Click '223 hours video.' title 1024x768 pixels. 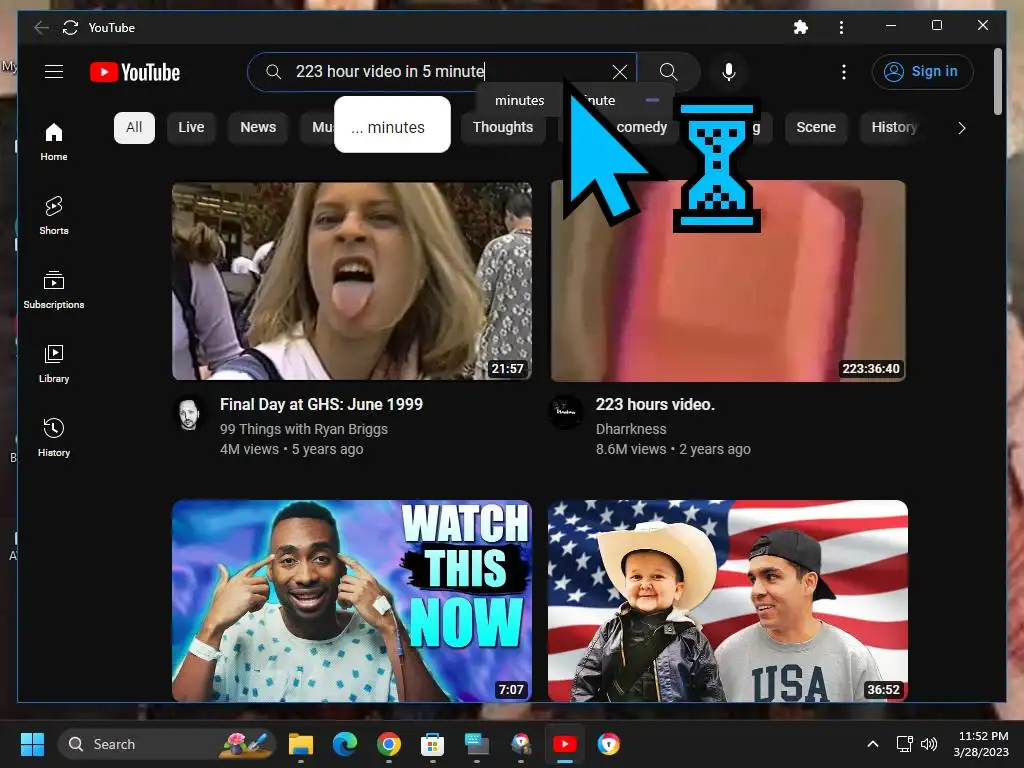click(x=655, y=404)
